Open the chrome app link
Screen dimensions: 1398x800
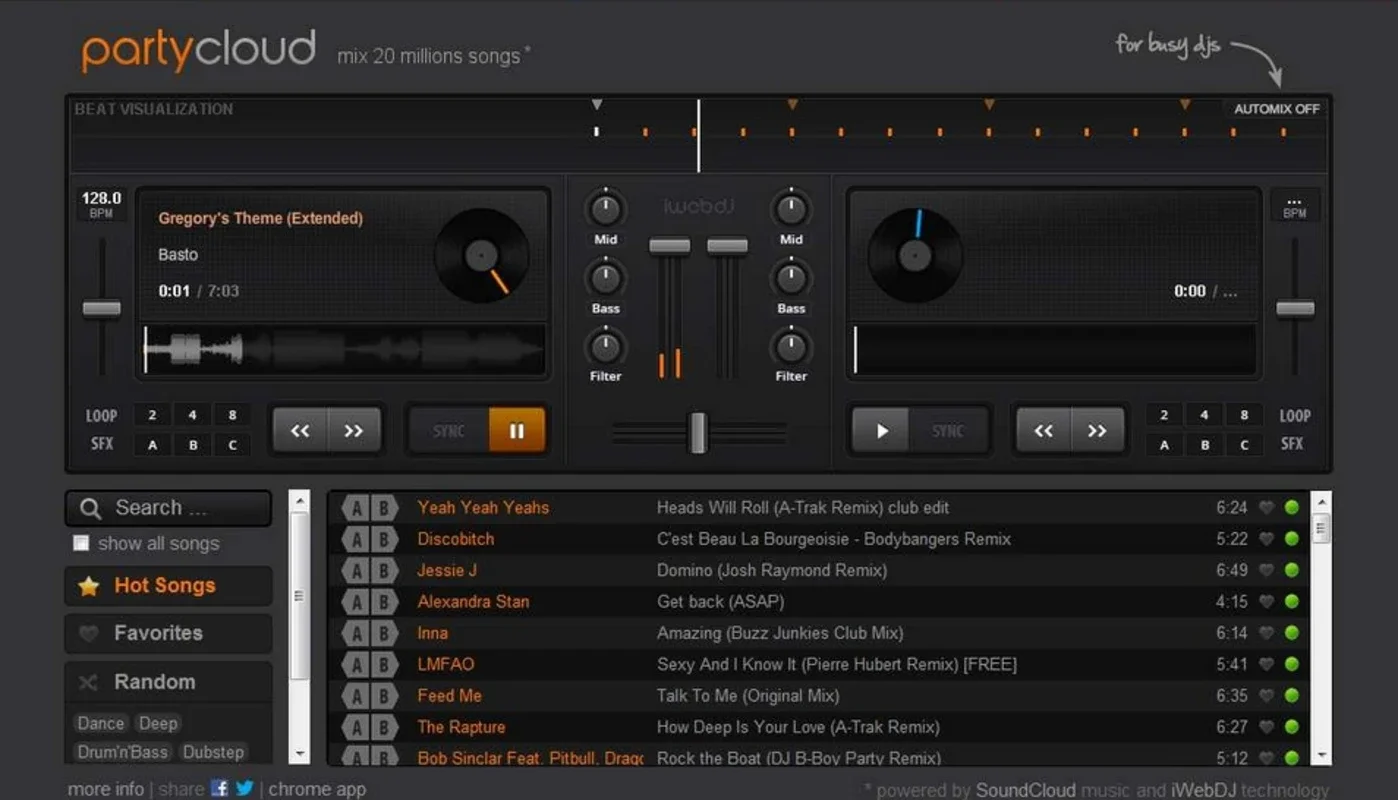[x=317, y=789]
